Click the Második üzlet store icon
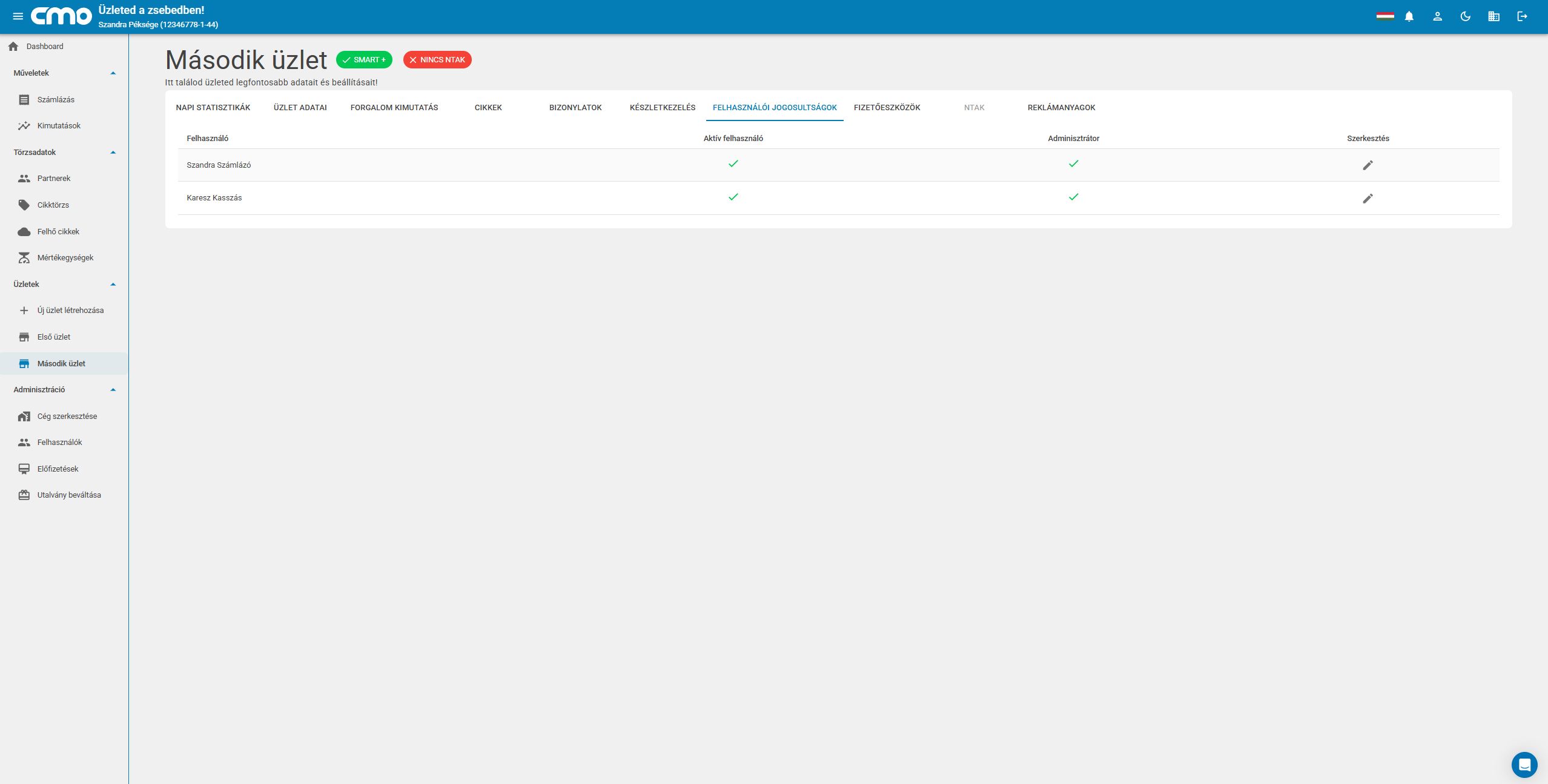 coord(24,364)
